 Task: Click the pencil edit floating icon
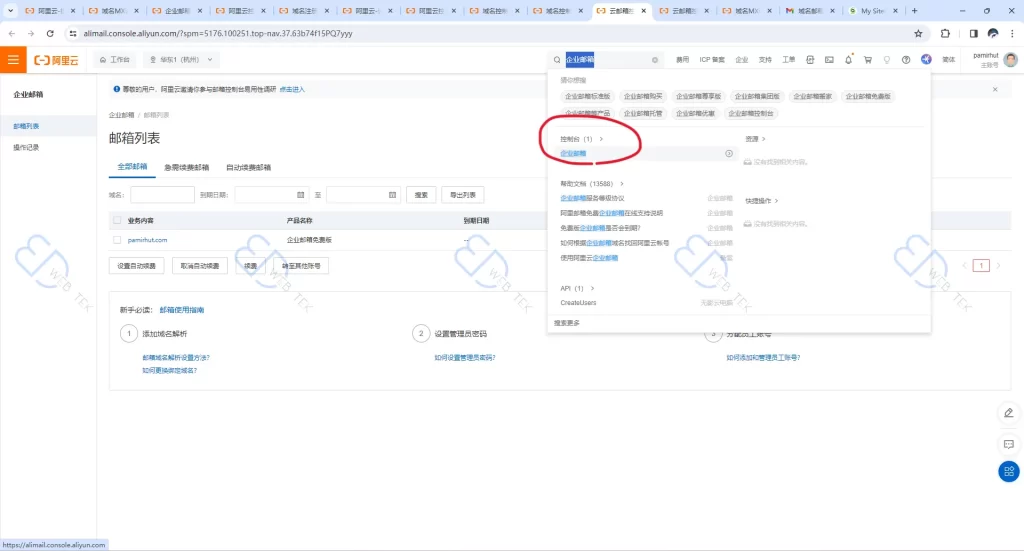click(x=1008, y=413)
